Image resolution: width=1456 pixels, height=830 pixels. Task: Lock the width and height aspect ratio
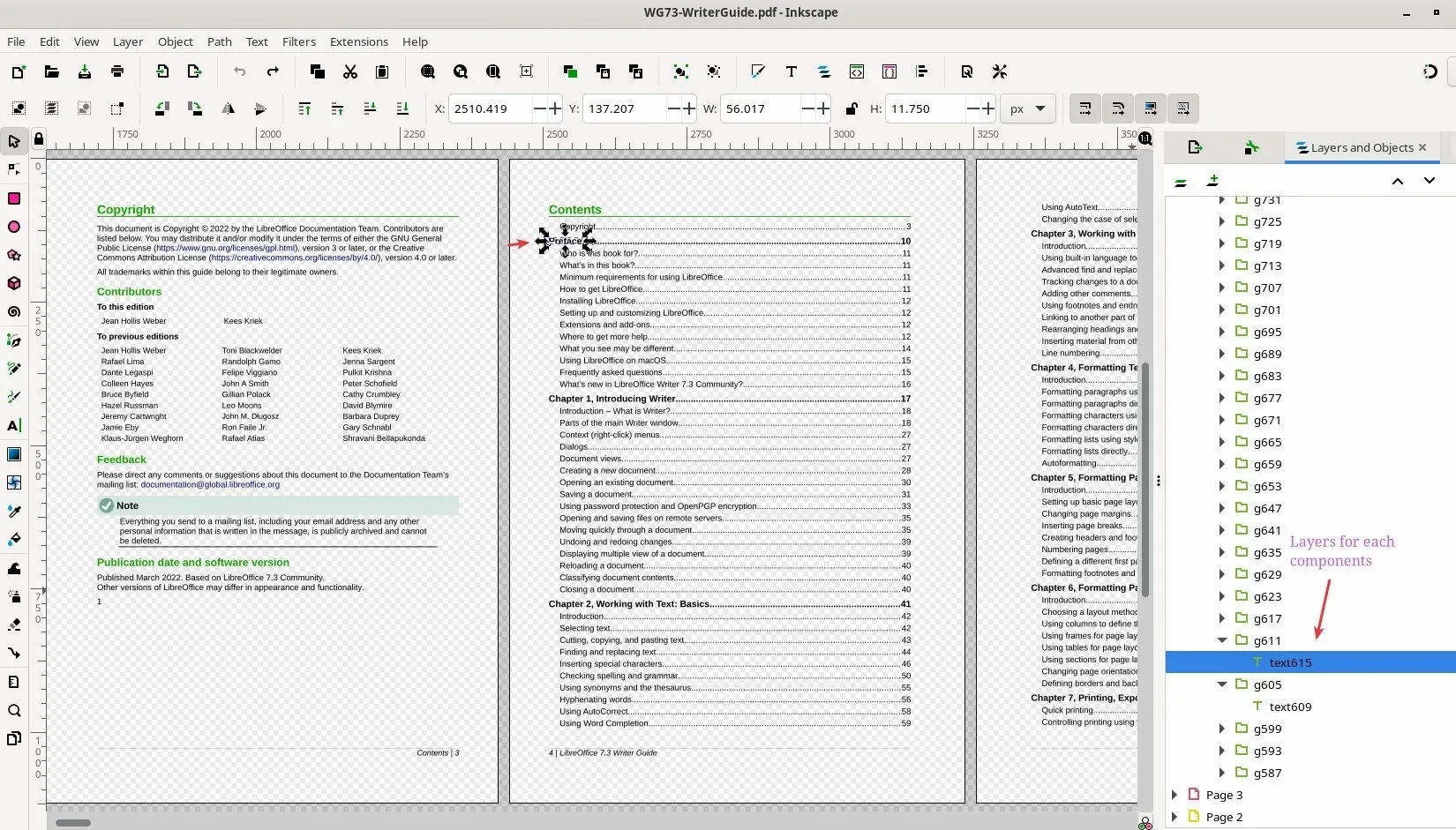coord(851,108)
